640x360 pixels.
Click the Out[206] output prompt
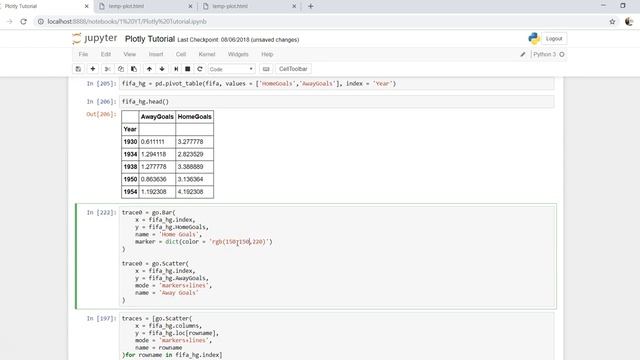tap(101, 114)
